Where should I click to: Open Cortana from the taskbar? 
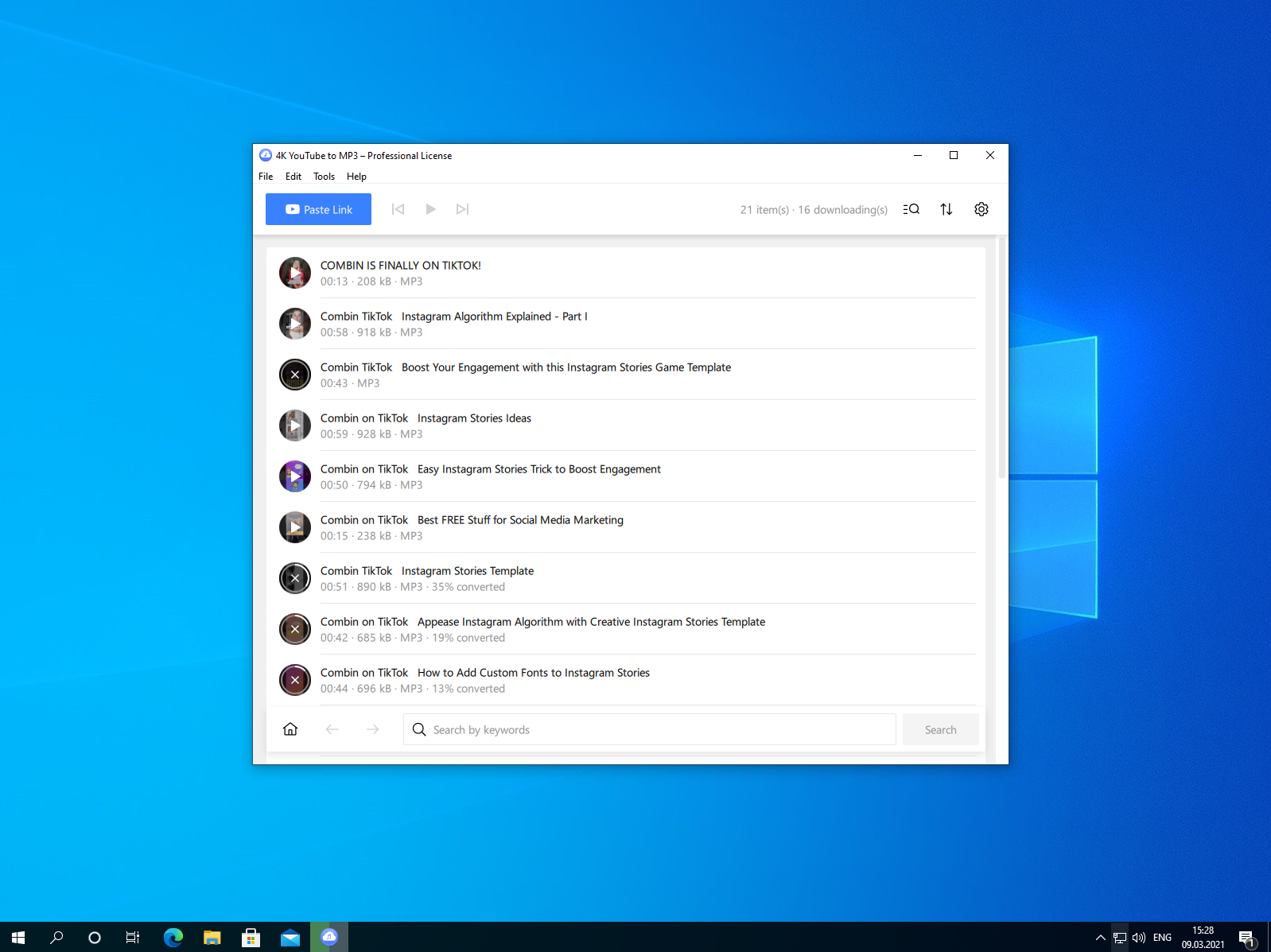point(95,938)
